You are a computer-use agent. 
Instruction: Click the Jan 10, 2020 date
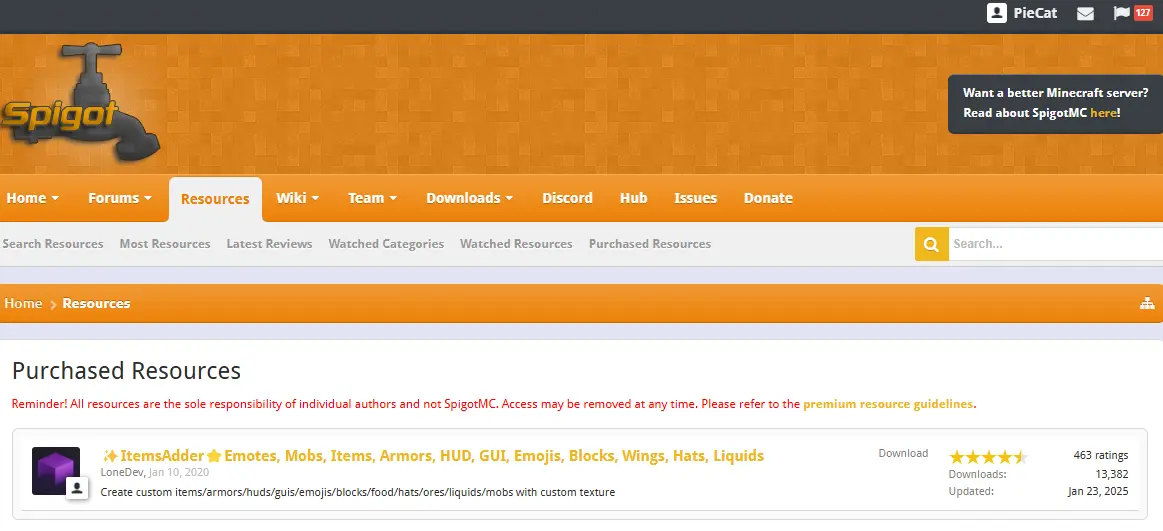(179, 472)
